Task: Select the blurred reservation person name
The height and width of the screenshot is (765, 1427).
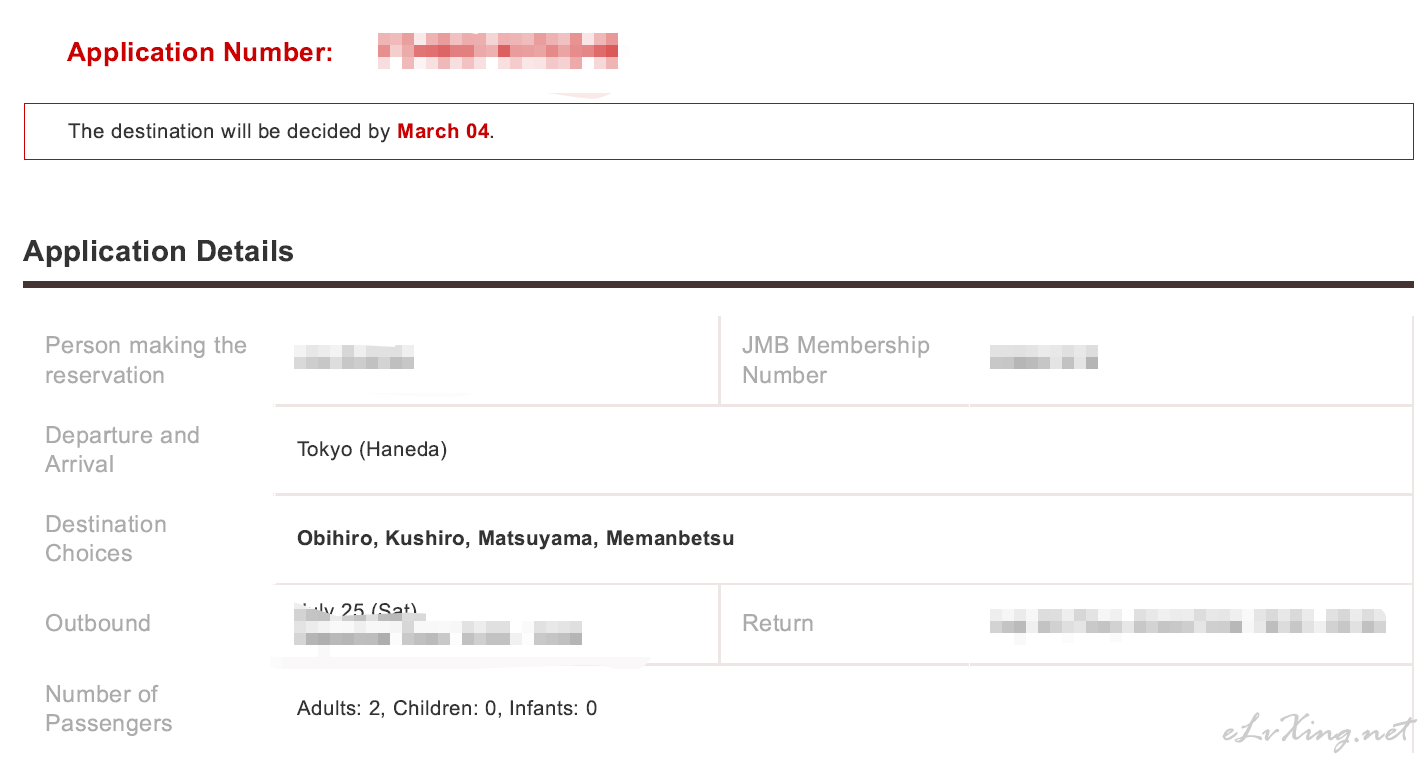Action: pos(354,357)
